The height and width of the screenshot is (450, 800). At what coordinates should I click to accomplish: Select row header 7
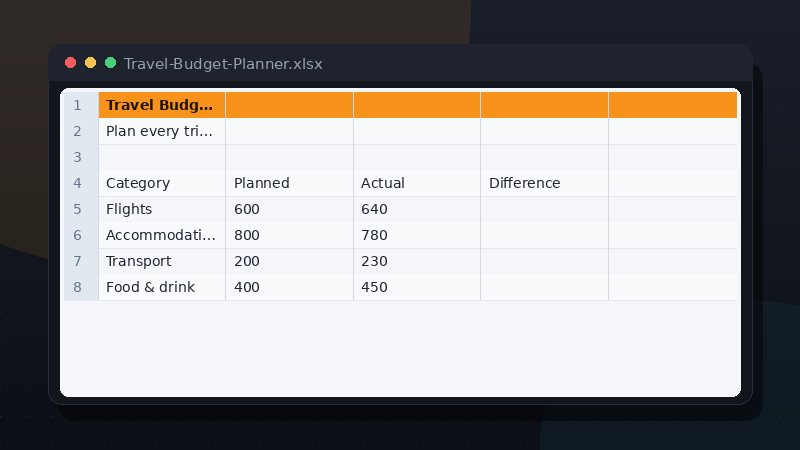pos(79,261)
